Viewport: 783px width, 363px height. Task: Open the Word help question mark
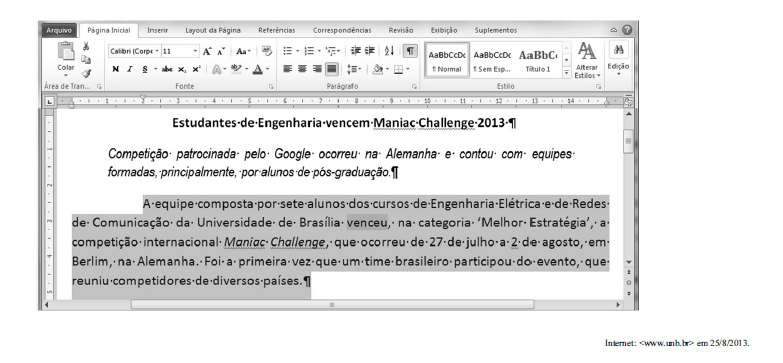coord(627,30)
